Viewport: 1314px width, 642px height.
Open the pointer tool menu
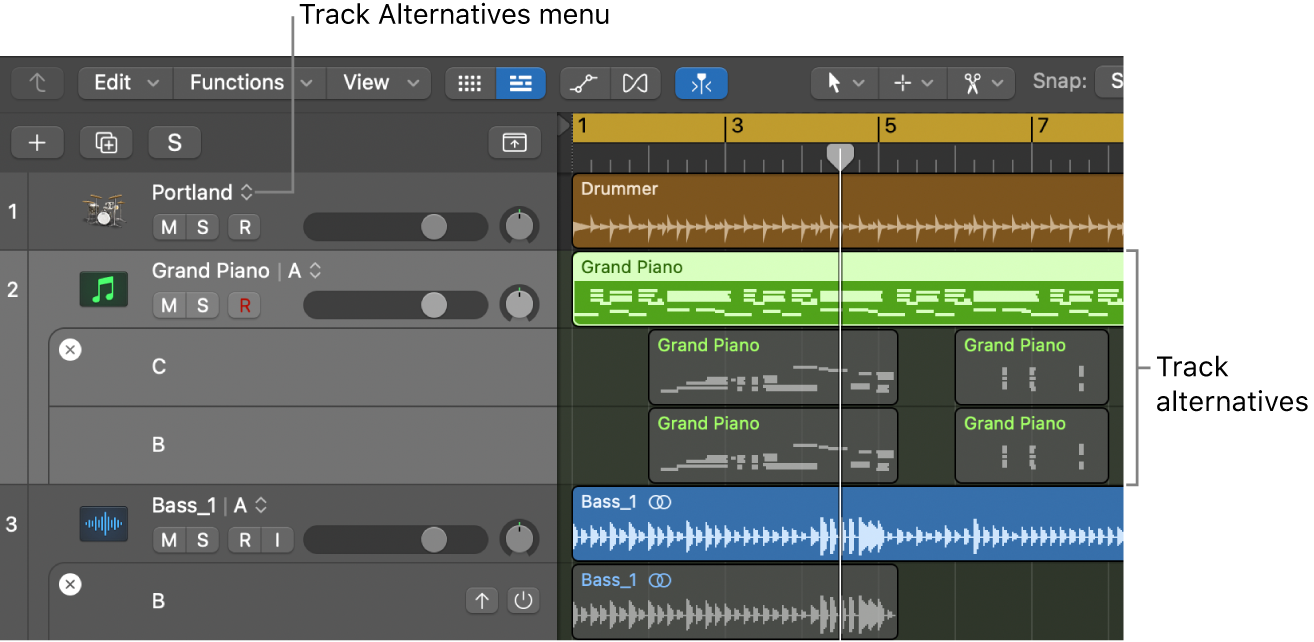tap(845, 83)
